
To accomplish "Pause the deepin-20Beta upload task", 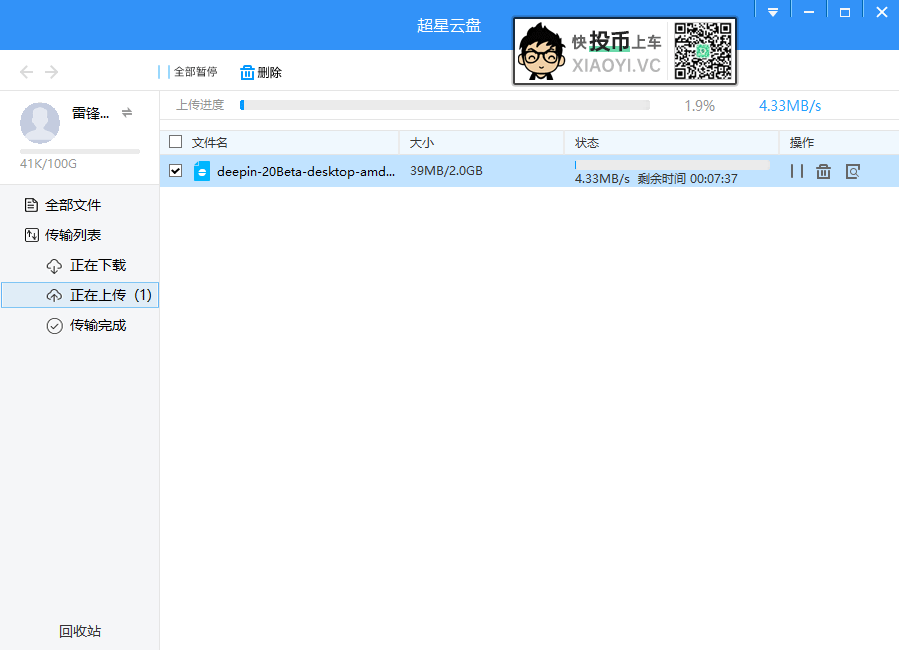I will pos(797,171).
